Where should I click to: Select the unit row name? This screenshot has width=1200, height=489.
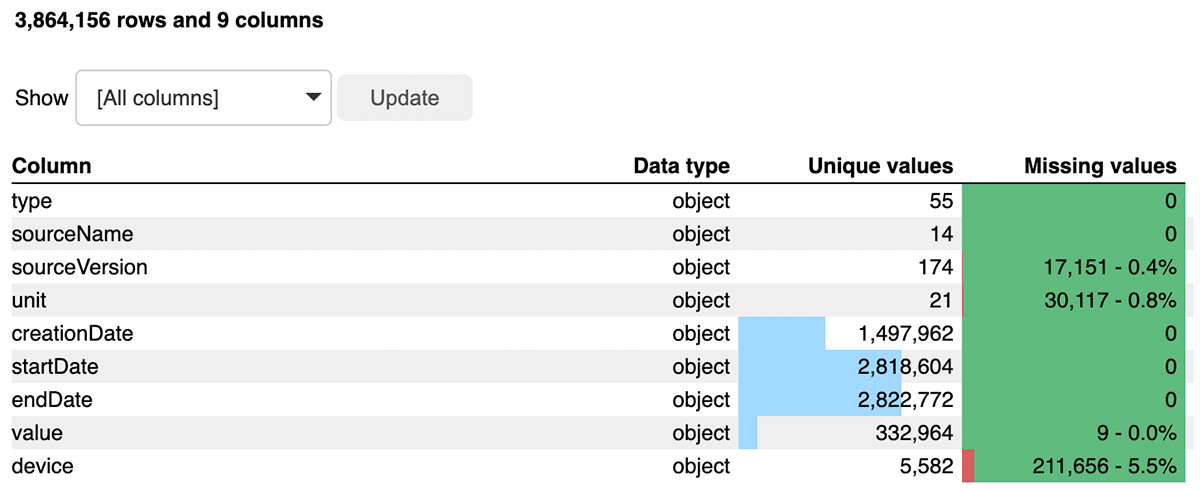pos(29,300)
